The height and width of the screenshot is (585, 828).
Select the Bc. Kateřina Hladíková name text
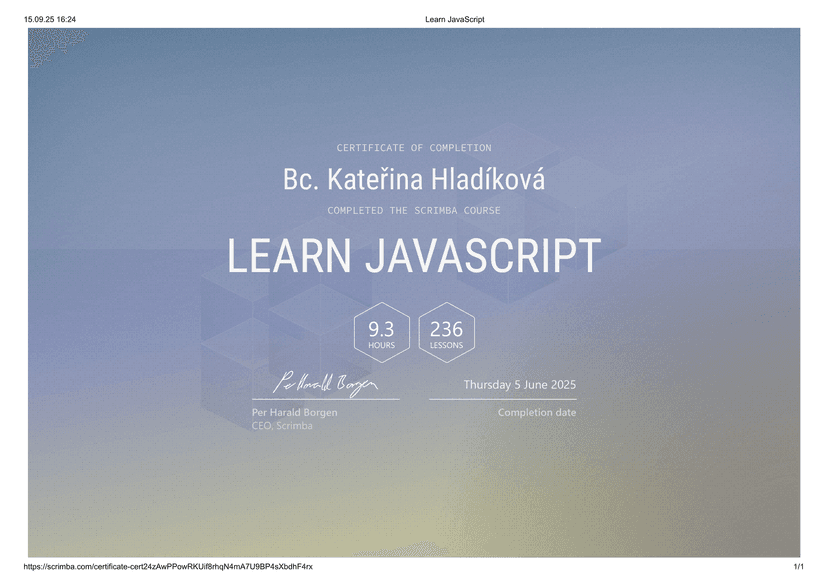pyautogui.click(x=414, y=179)
